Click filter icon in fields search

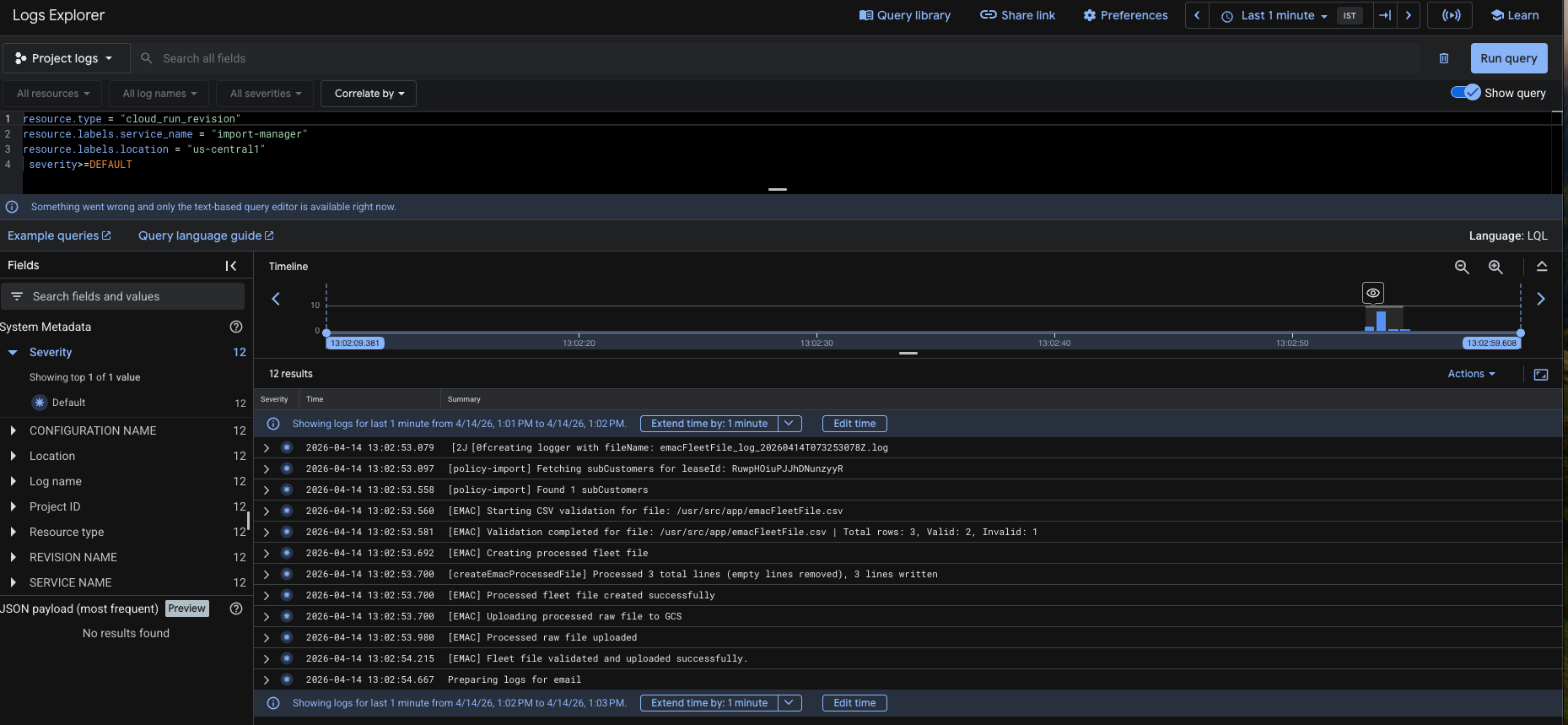(x=17, y=296)
